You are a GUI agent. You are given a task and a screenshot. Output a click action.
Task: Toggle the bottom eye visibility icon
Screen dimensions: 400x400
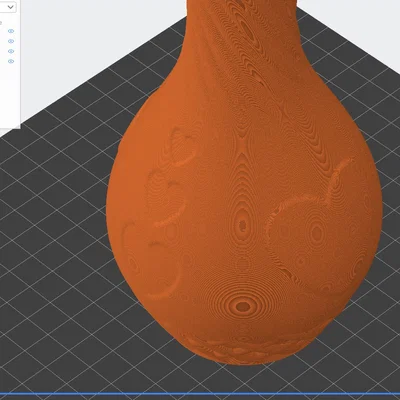click(x=11, y=61)
